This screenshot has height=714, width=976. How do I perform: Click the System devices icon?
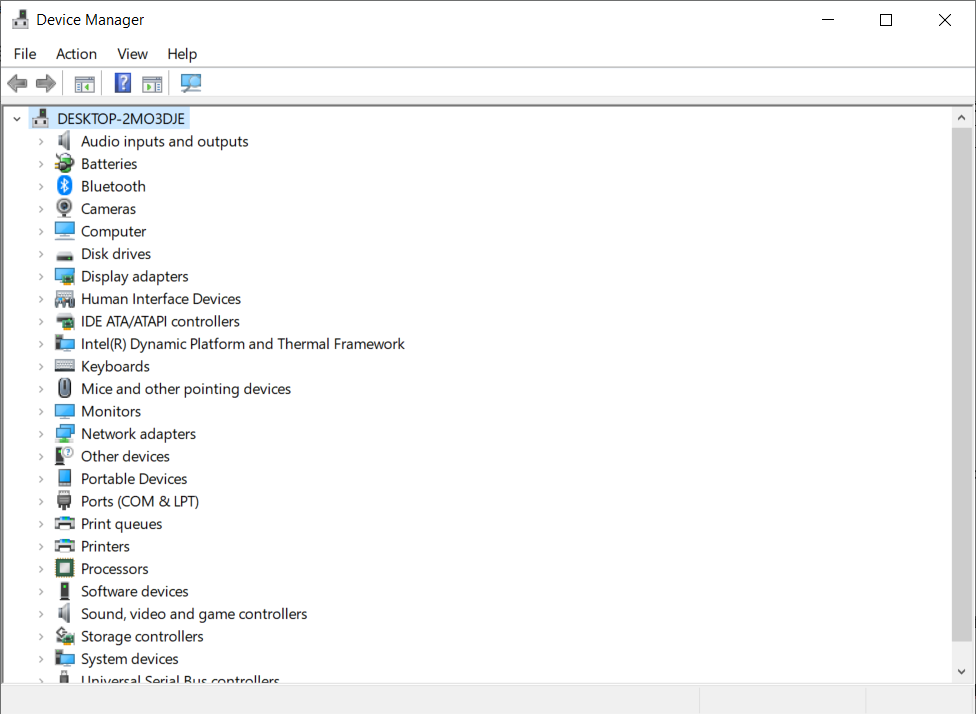(65, 659)
